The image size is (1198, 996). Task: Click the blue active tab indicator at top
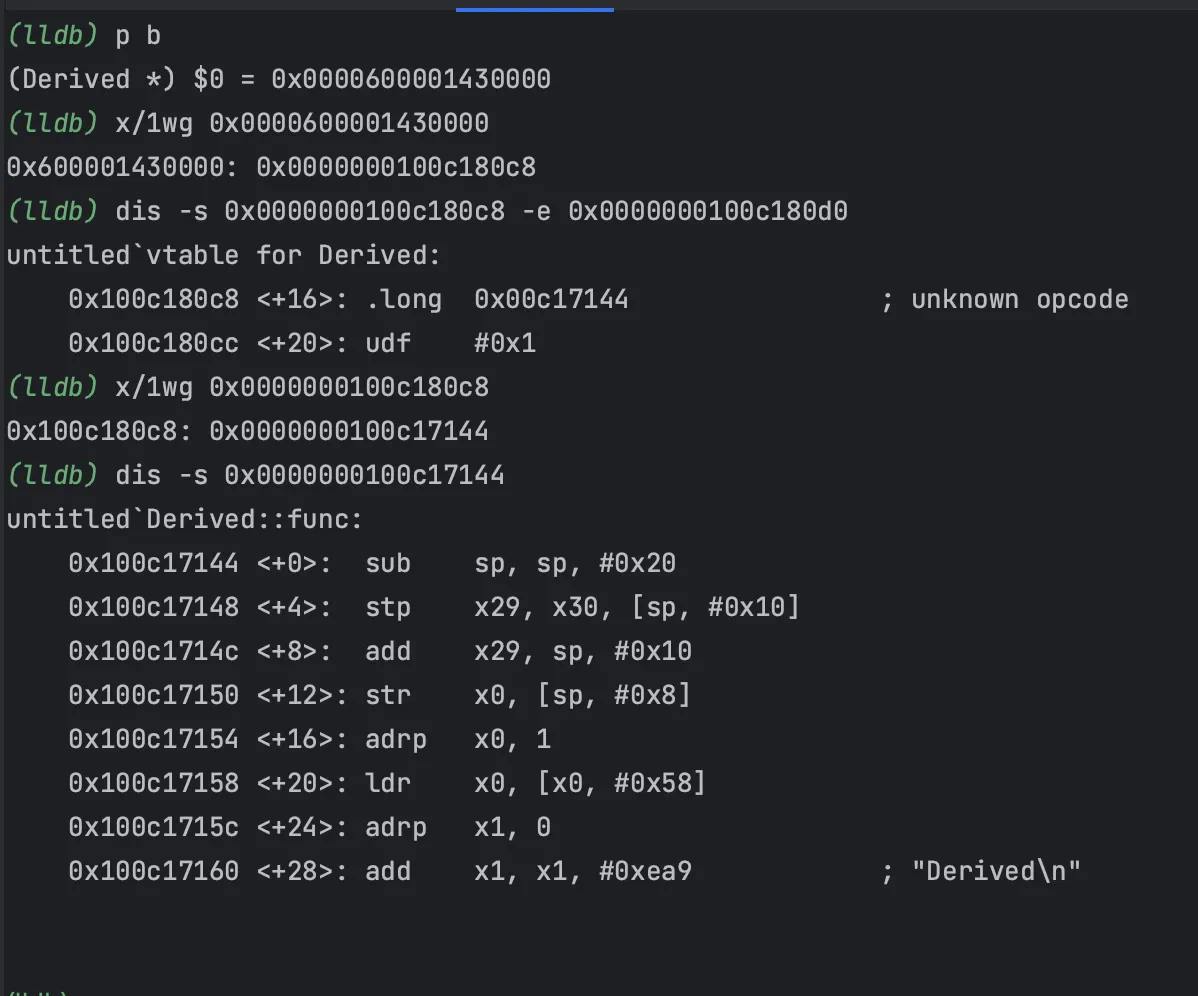click(534, 9)
